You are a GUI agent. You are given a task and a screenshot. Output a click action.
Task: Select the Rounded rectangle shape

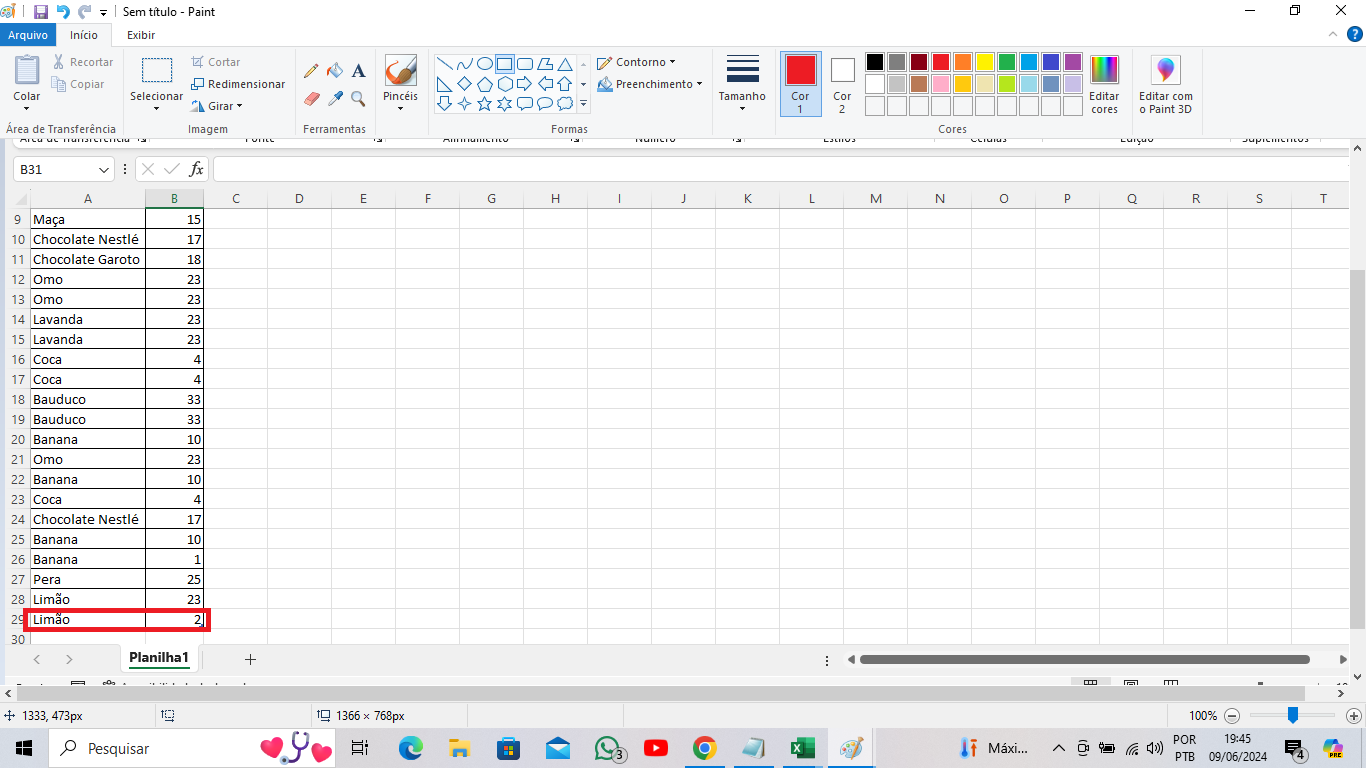tap(525, 64)
